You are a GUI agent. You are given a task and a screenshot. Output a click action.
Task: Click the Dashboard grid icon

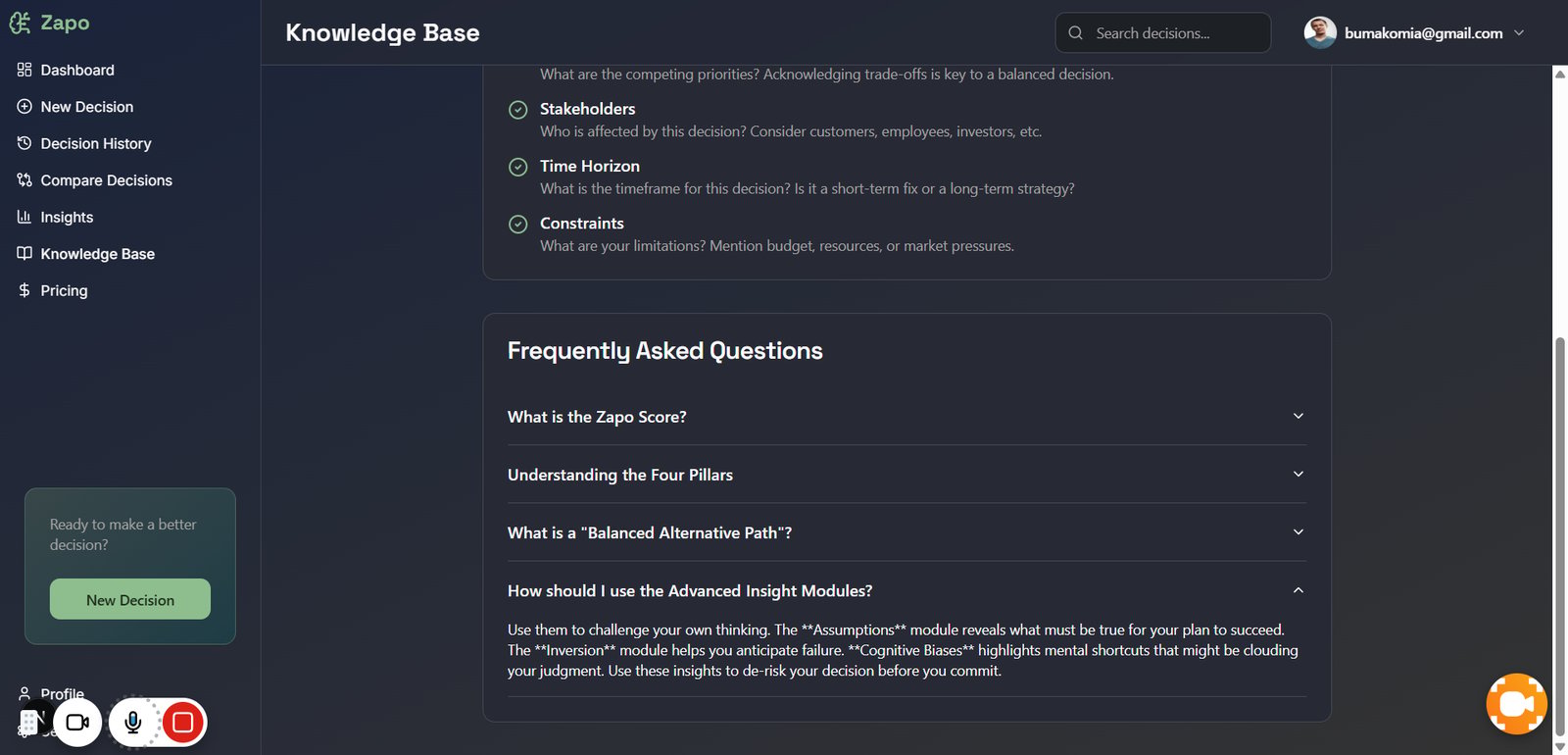(24, 70)
